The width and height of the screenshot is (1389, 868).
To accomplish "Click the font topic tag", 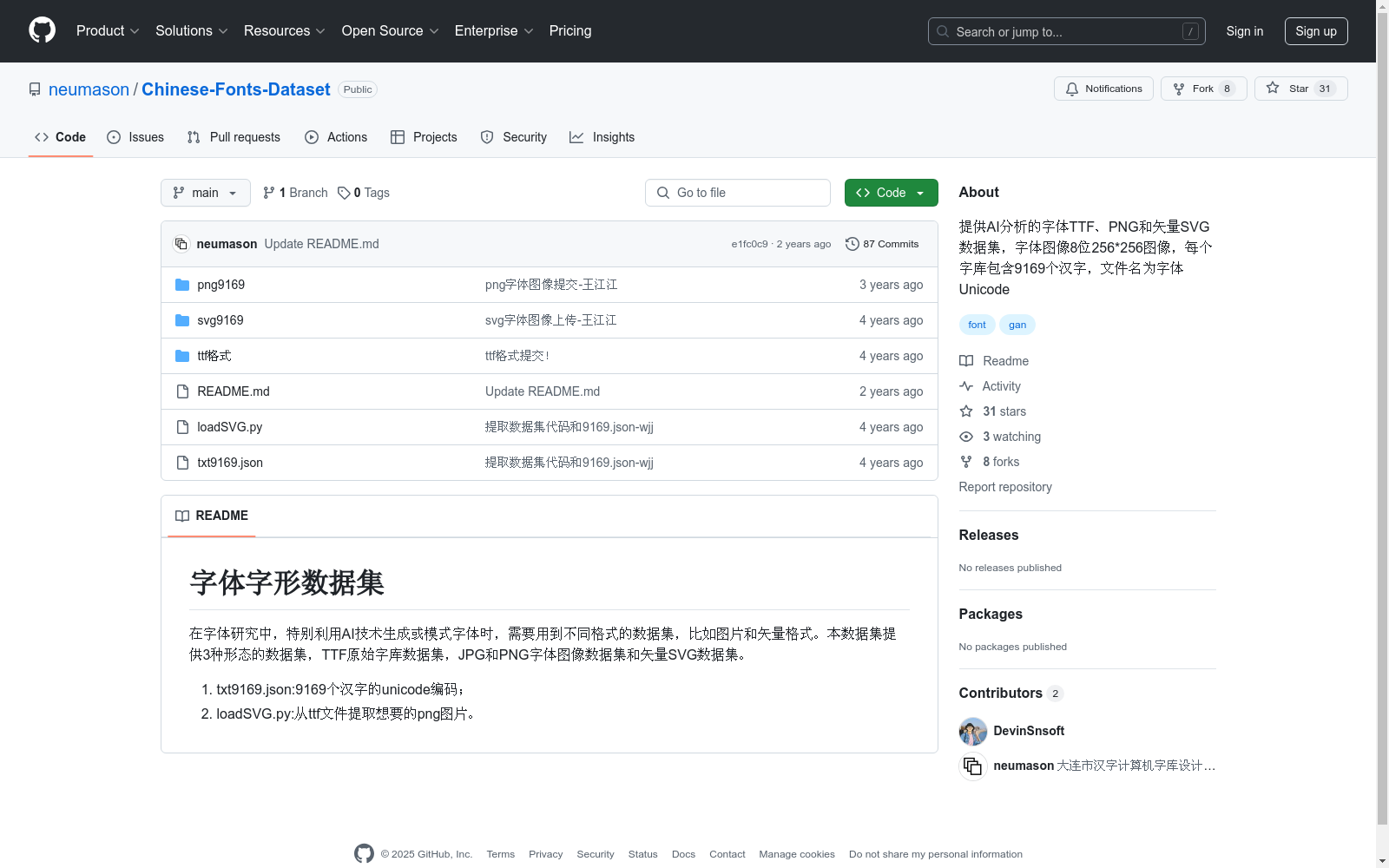I will pos(977,325).
